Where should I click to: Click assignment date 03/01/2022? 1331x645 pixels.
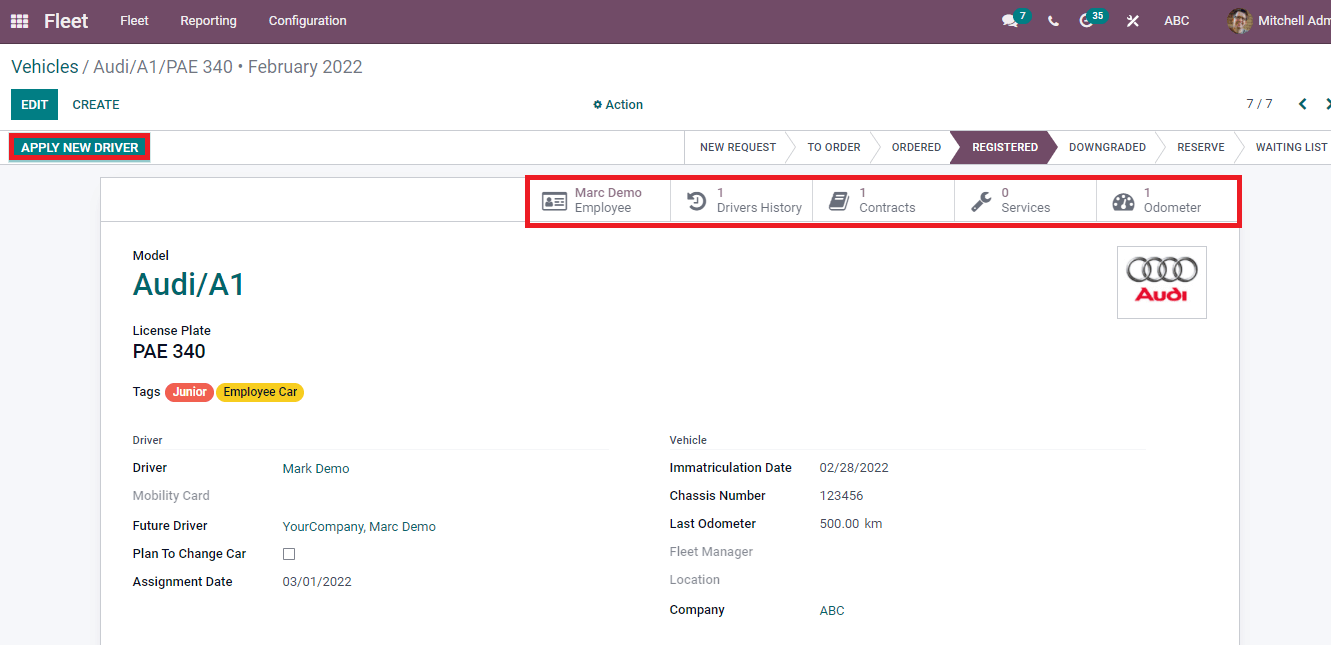click(x=317, y=582)
